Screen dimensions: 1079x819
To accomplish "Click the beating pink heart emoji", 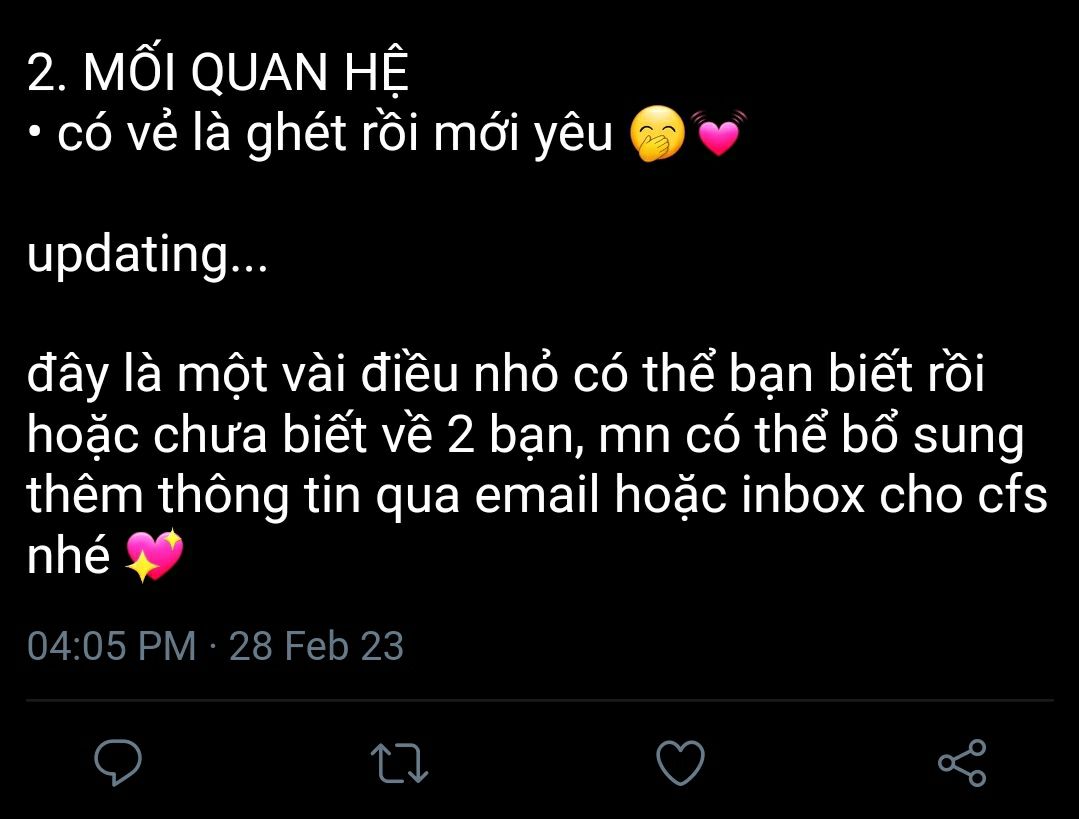I will pyautogui.click(x=718, y=132).
